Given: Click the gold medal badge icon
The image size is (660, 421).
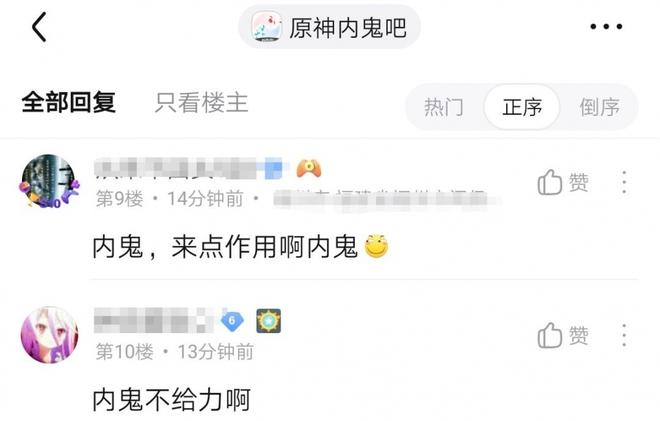Looking at the screenshot, I should (269, 321).
